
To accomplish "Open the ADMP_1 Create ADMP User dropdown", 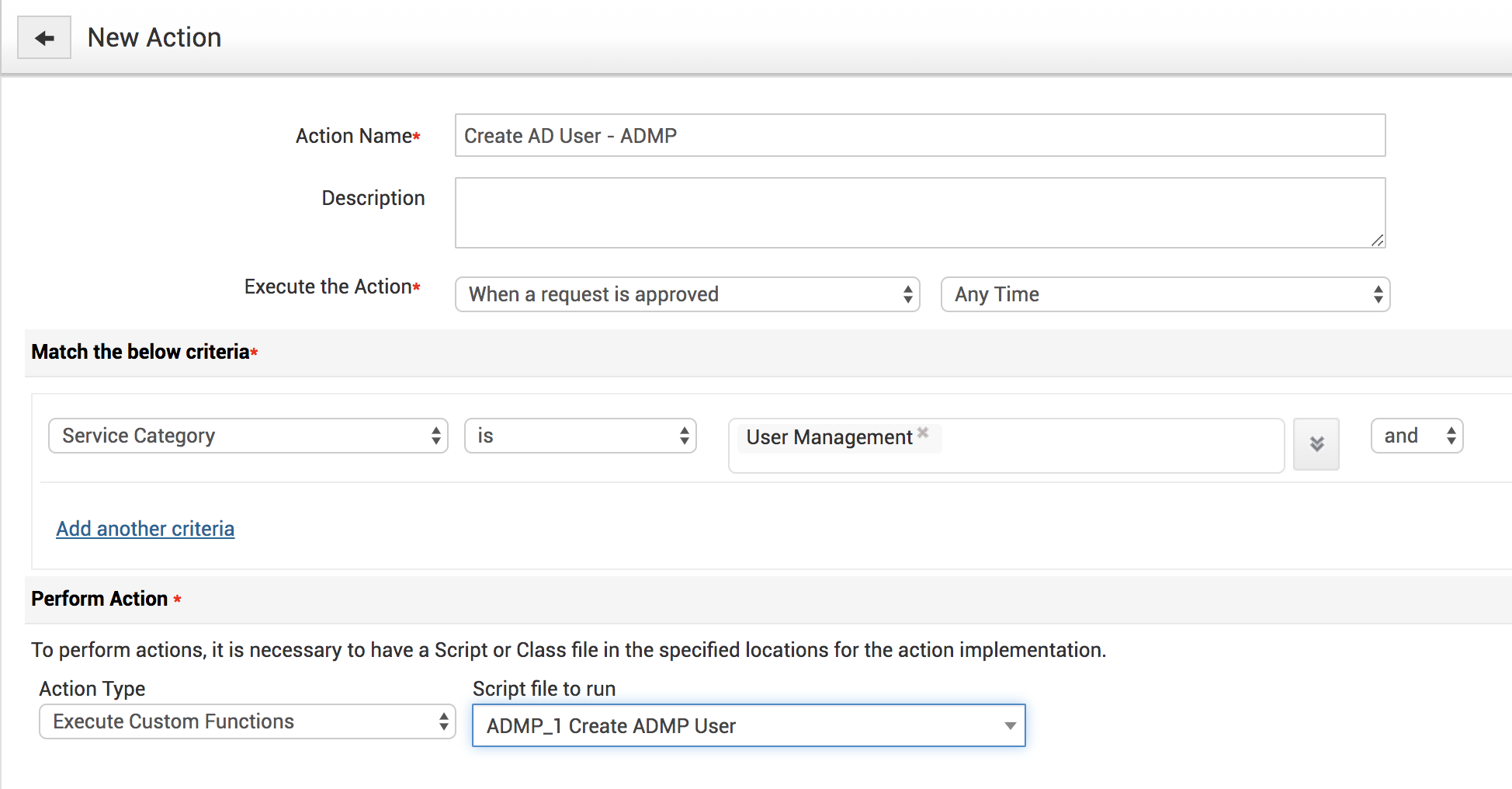I will tap(748, 725).
